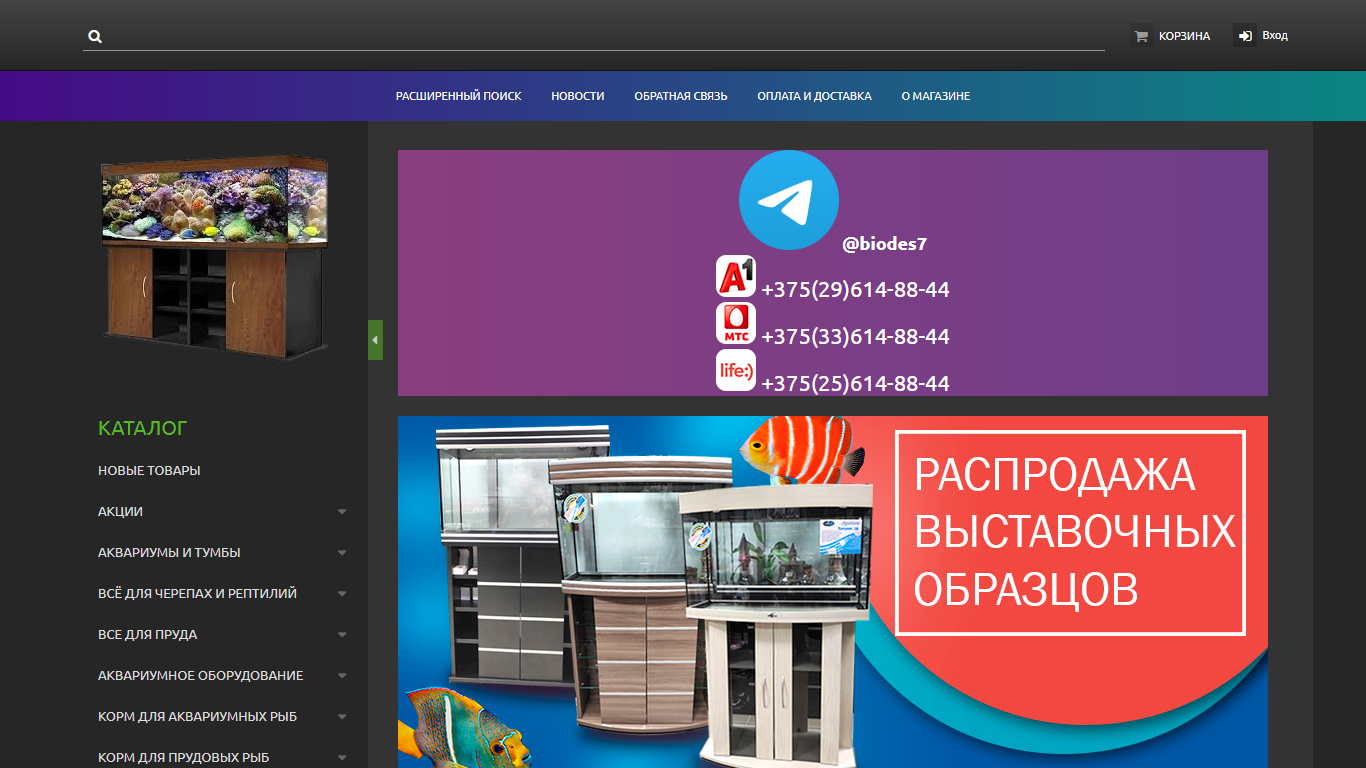
Task: Expand Всё для черепах и рептилий arrow
Action: click(342, 593)
